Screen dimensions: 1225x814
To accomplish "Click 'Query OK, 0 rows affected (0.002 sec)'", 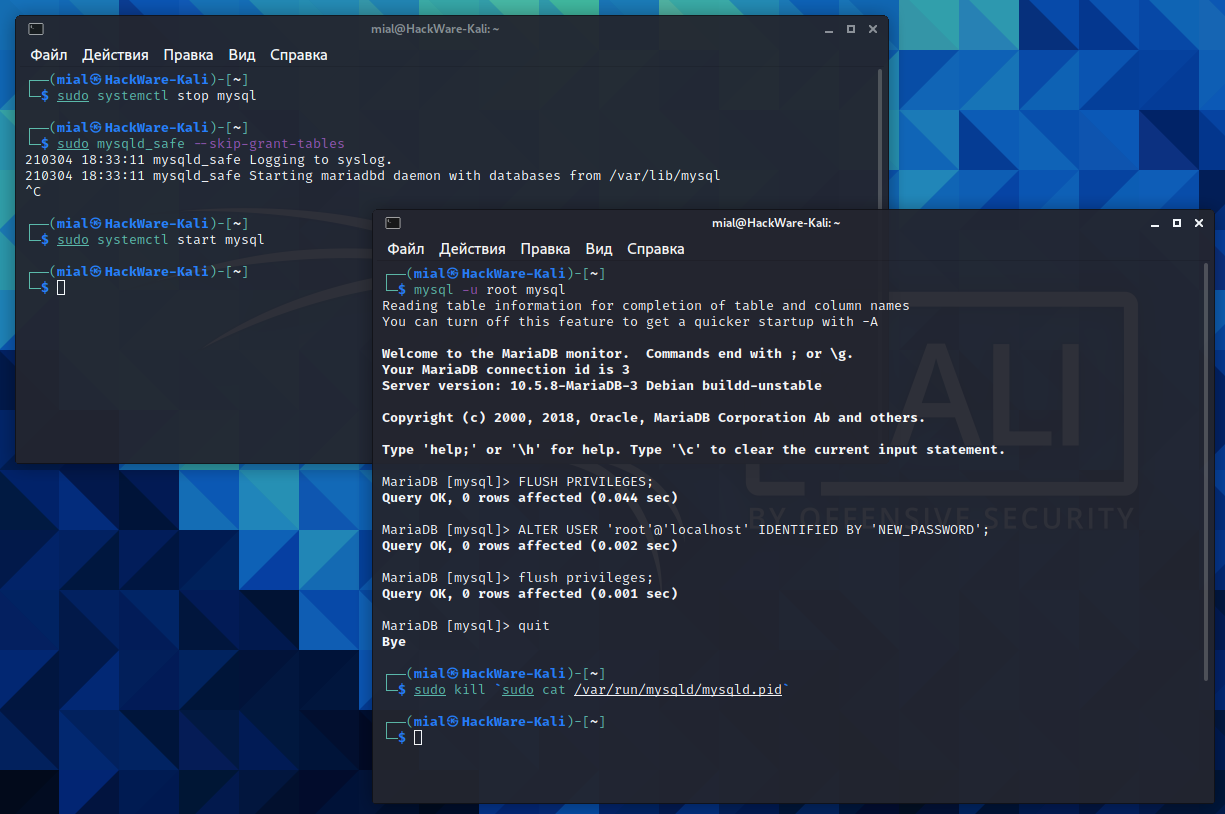I will 530,546.
